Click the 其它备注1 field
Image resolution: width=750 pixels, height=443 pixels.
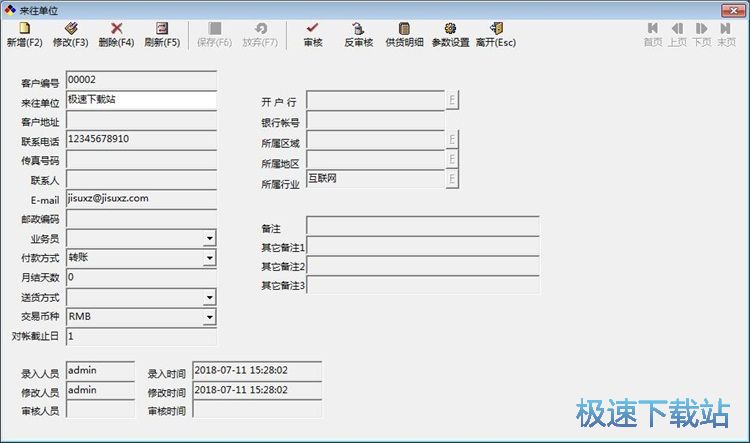coord(423,246)
